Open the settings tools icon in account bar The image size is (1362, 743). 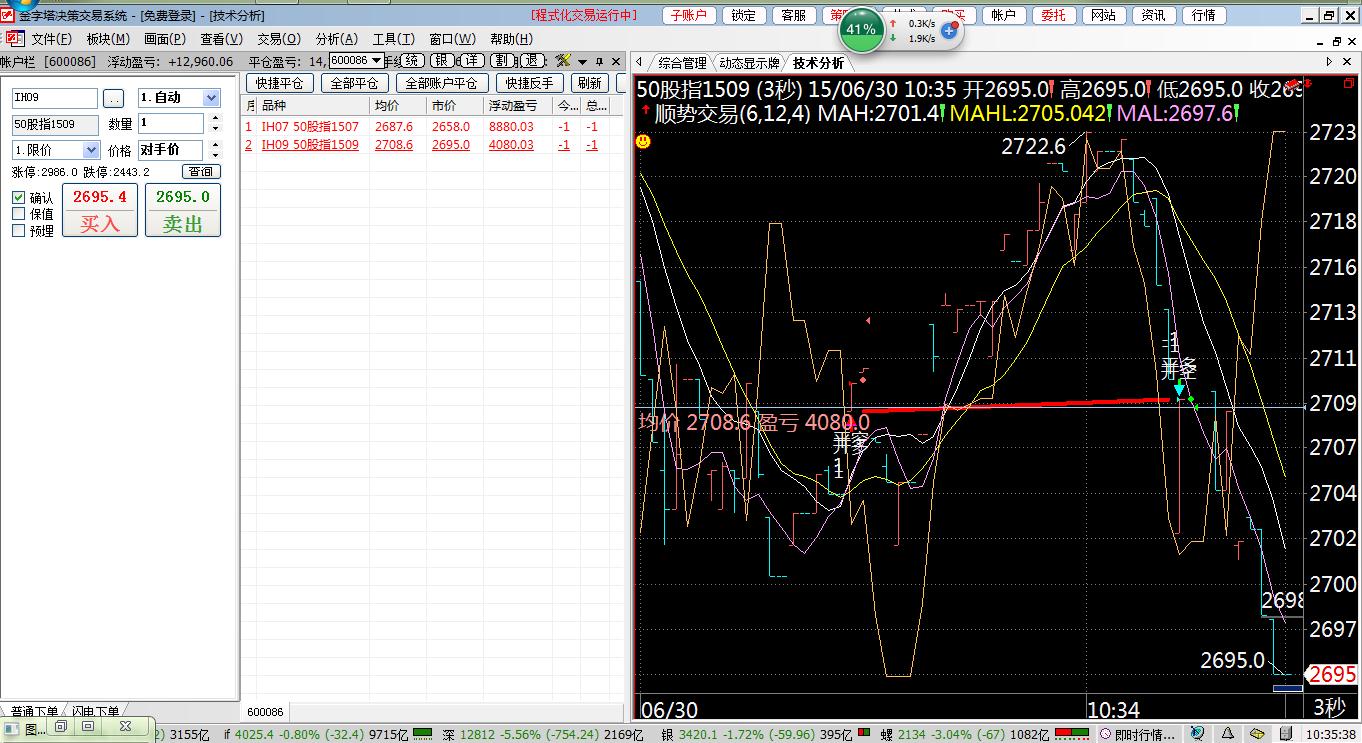(x=563, y=61)
